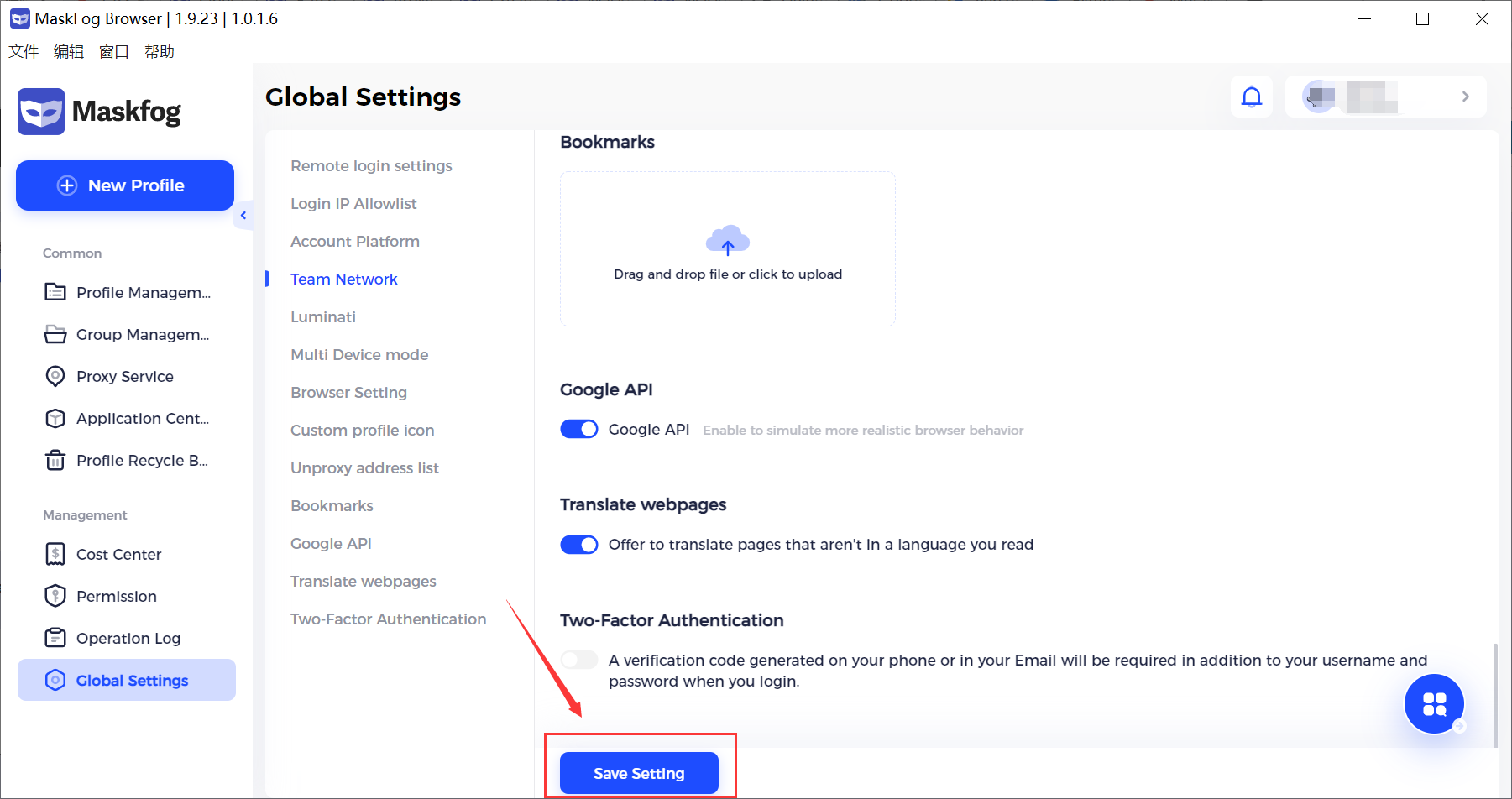Viewport: 1512px width, 799px height.
Task: Click the Proxy Service location icon
Action: point(55,376)
